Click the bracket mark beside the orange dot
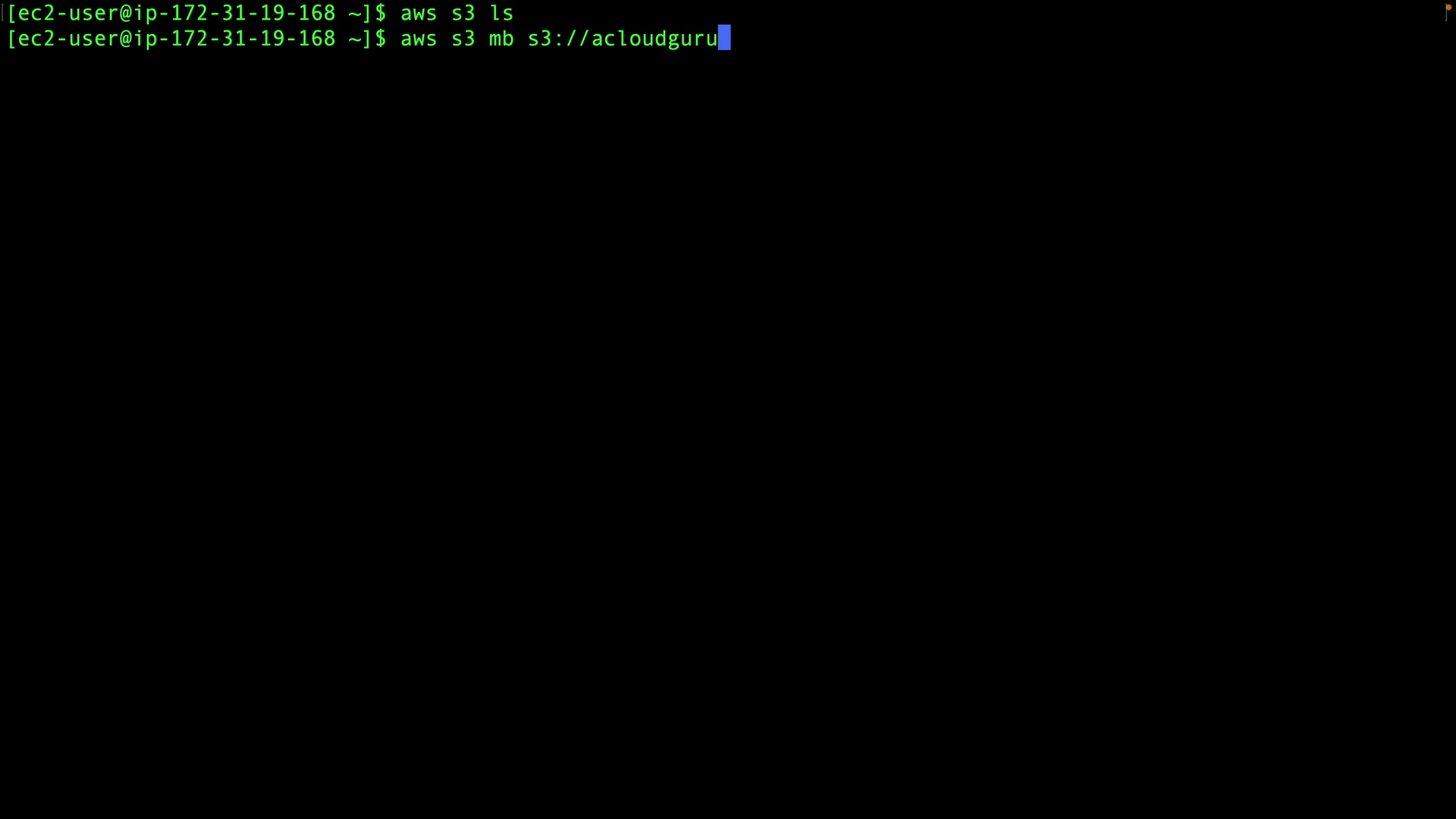The width and height of the screenshot is (1456, 819). point(1446,14)
